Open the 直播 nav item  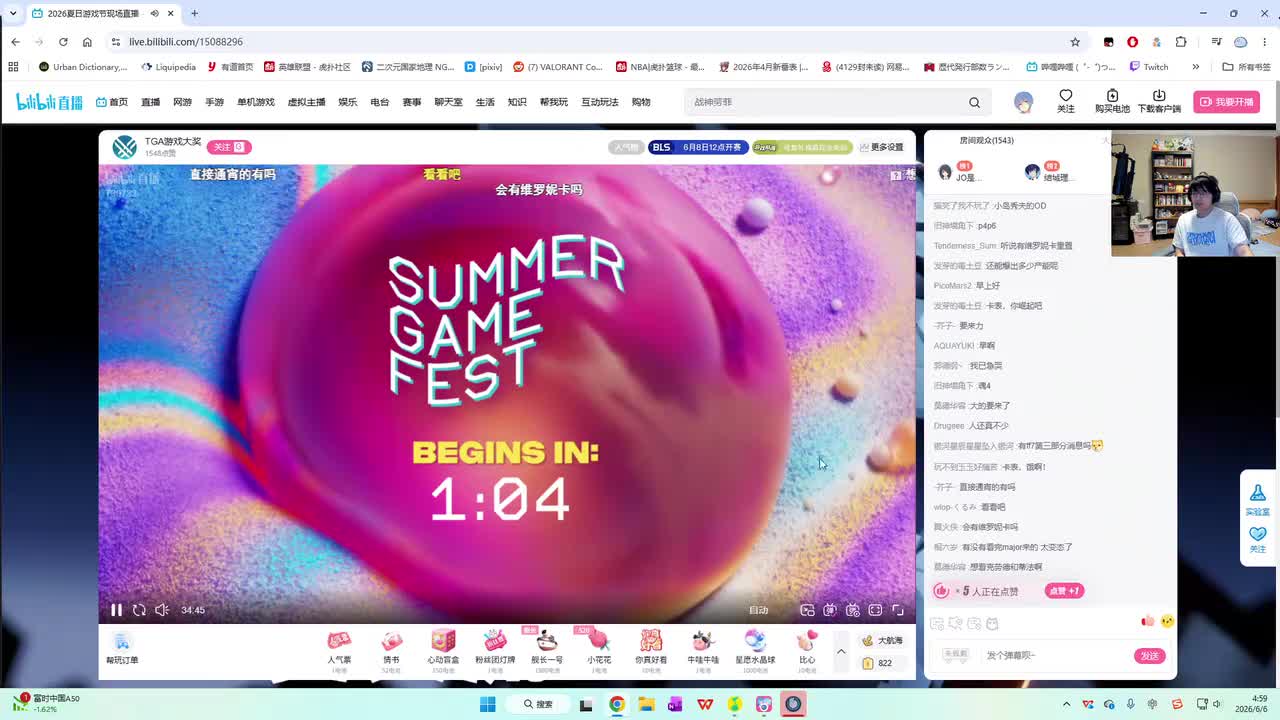coord(150,102)
